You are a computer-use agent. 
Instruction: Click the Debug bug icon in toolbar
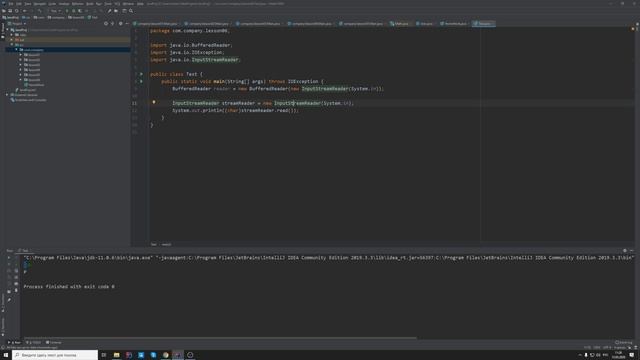point(73,11)
